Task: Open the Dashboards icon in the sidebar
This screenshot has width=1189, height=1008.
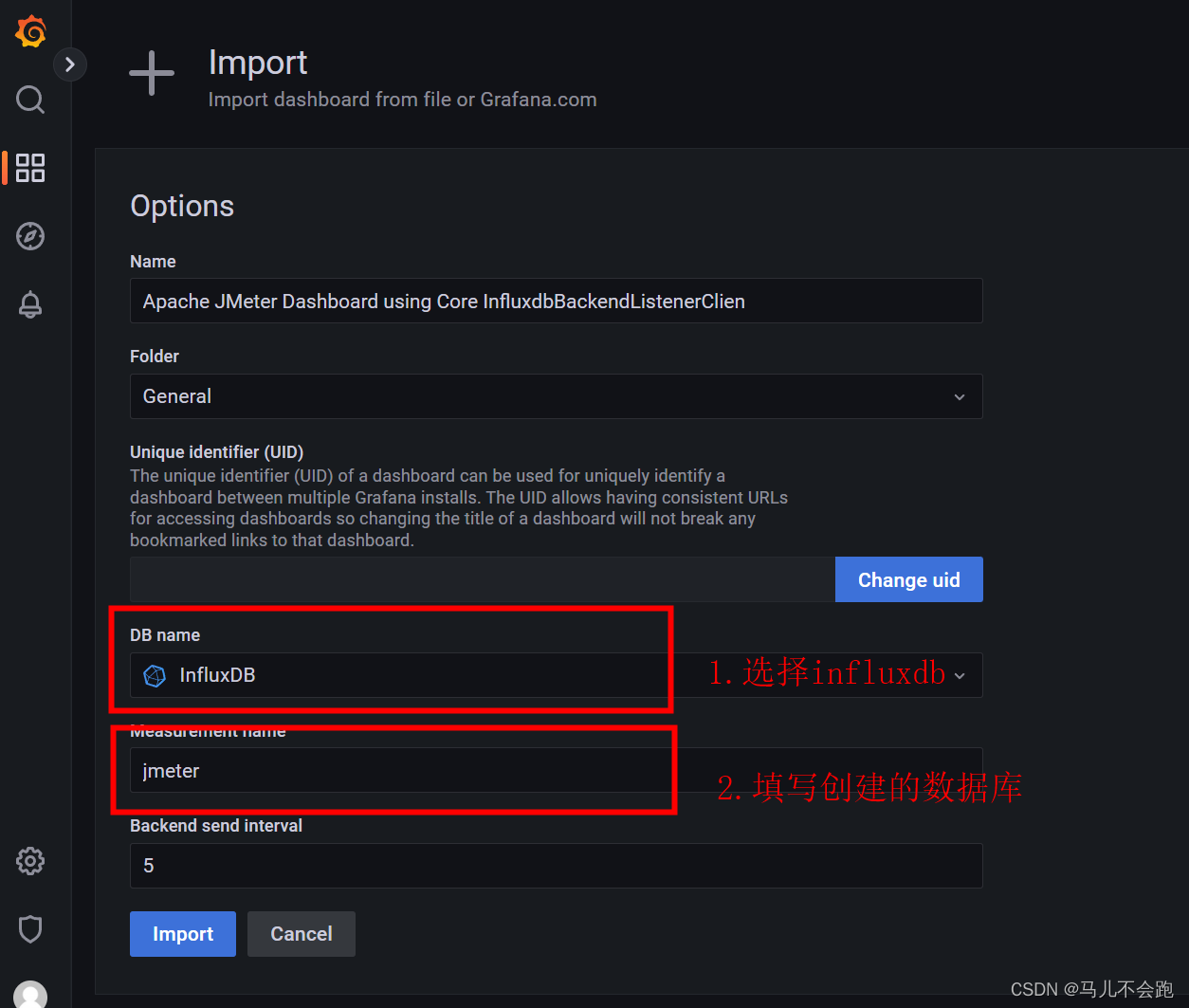Action: click(30, 168)
